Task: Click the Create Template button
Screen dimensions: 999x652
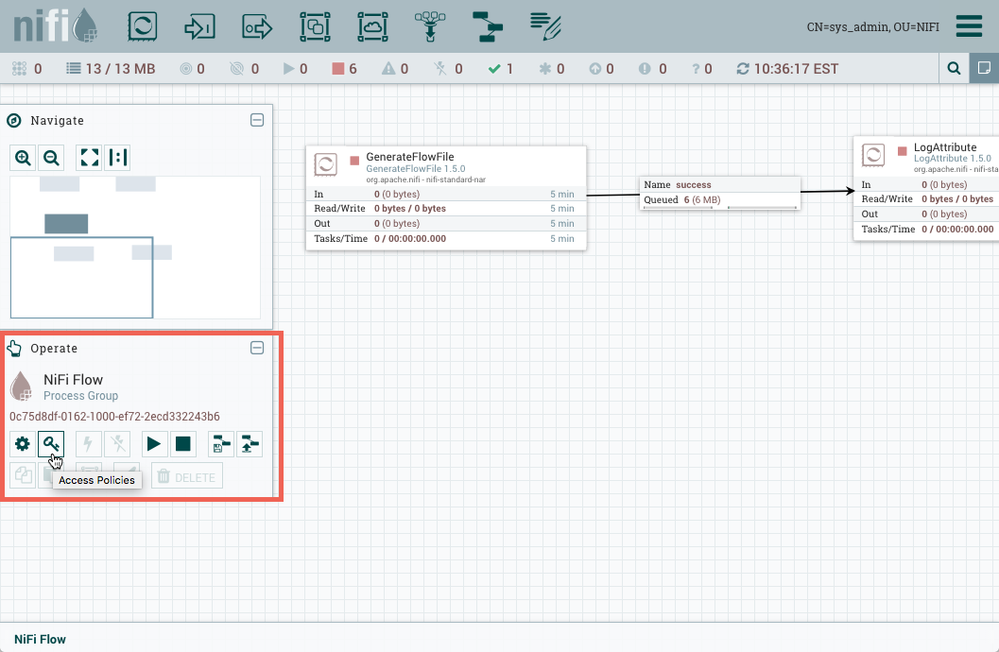Action: (x=220, y=444)
